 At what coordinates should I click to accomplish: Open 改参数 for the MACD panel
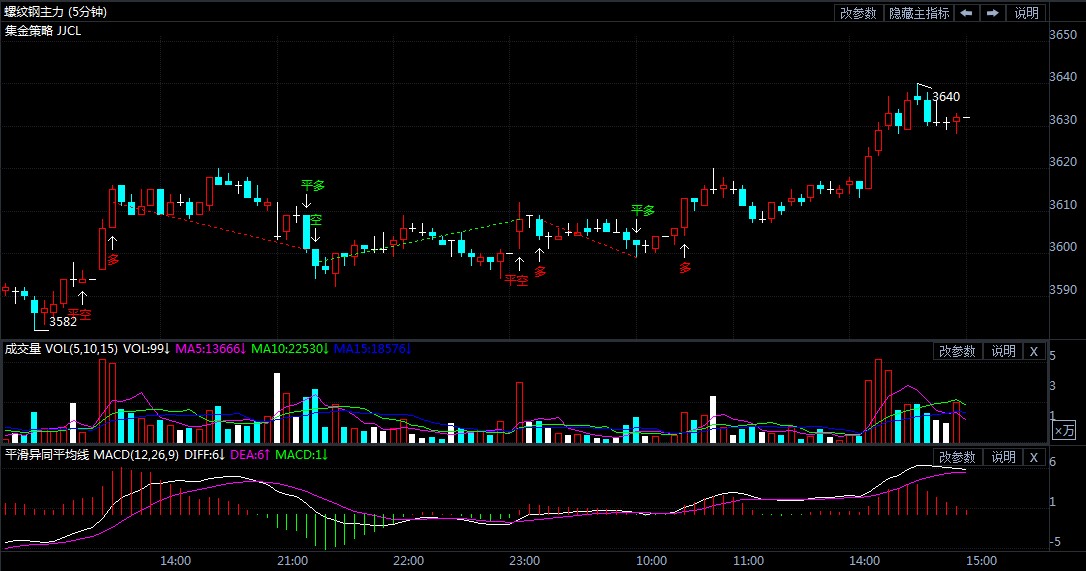pos(957,457)
